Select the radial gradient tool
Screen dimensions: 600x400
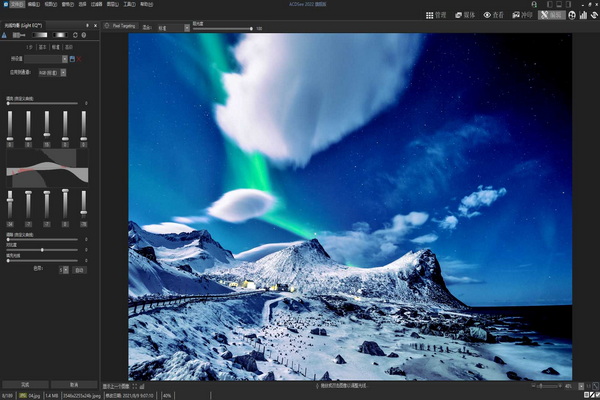click(x=60, y=35)
